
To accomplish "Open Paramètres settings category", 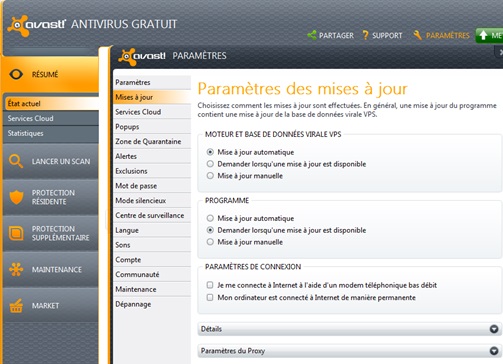I will (x=152, y=82).
